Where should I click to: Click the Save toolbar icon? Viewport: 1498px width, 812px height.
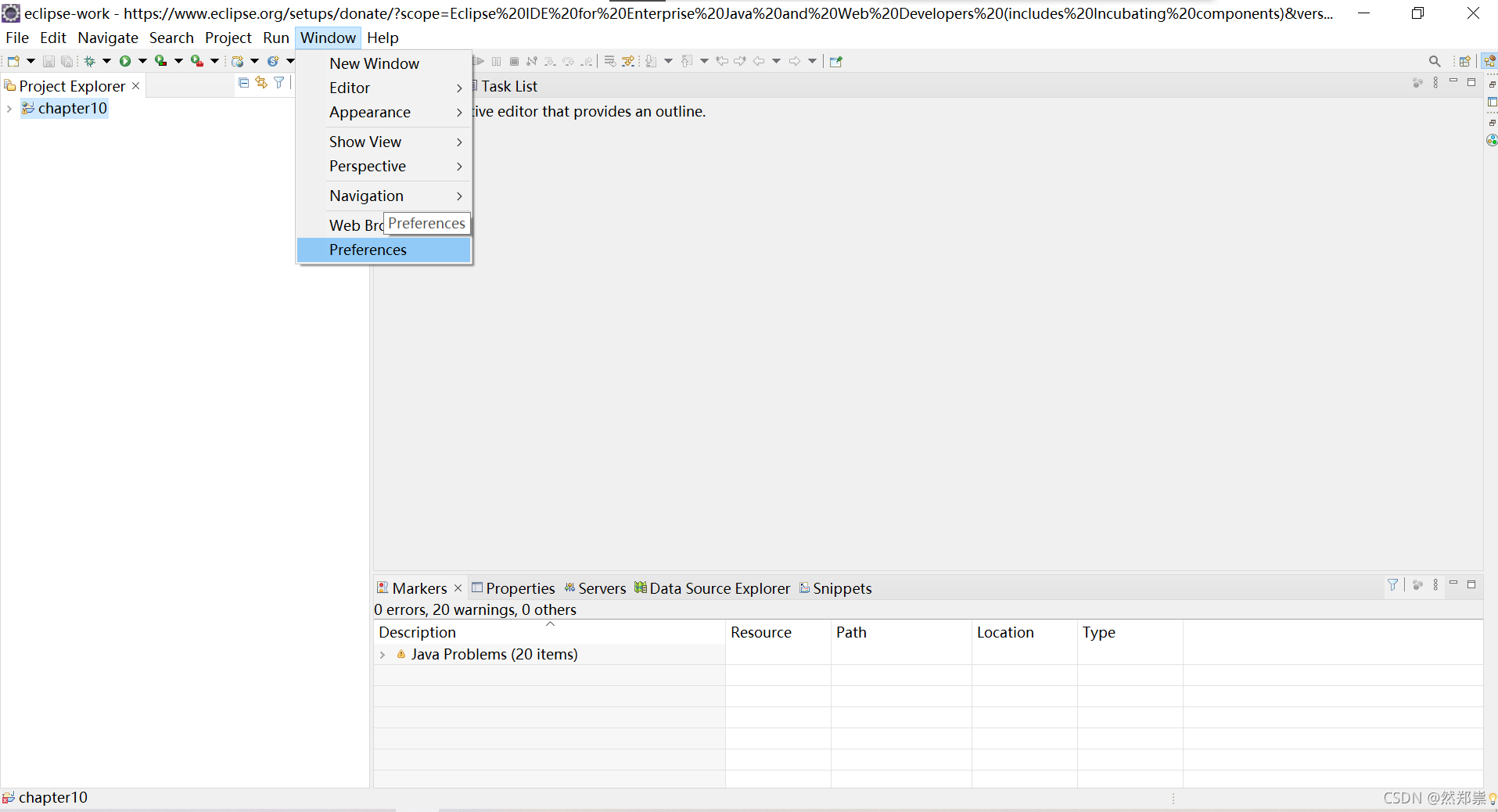coord(48,61)
